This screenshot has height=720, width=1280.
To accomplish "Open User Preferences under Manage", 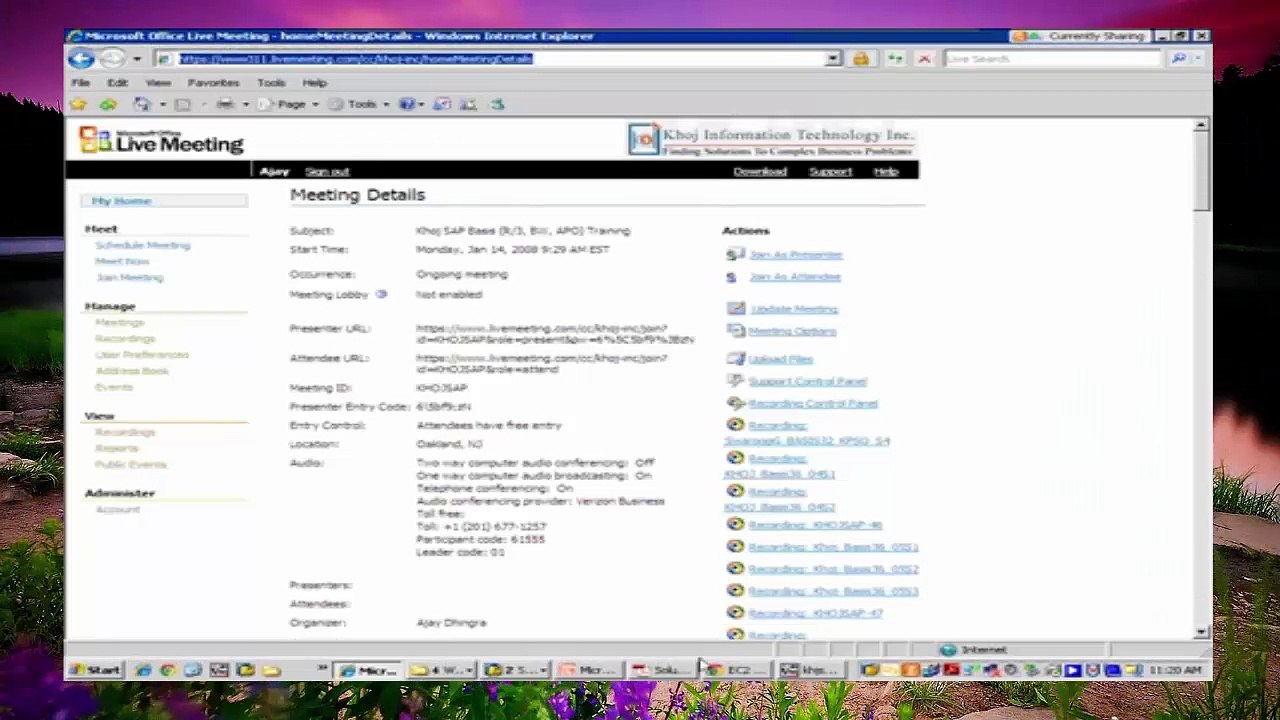I will [x=142, y=355].
